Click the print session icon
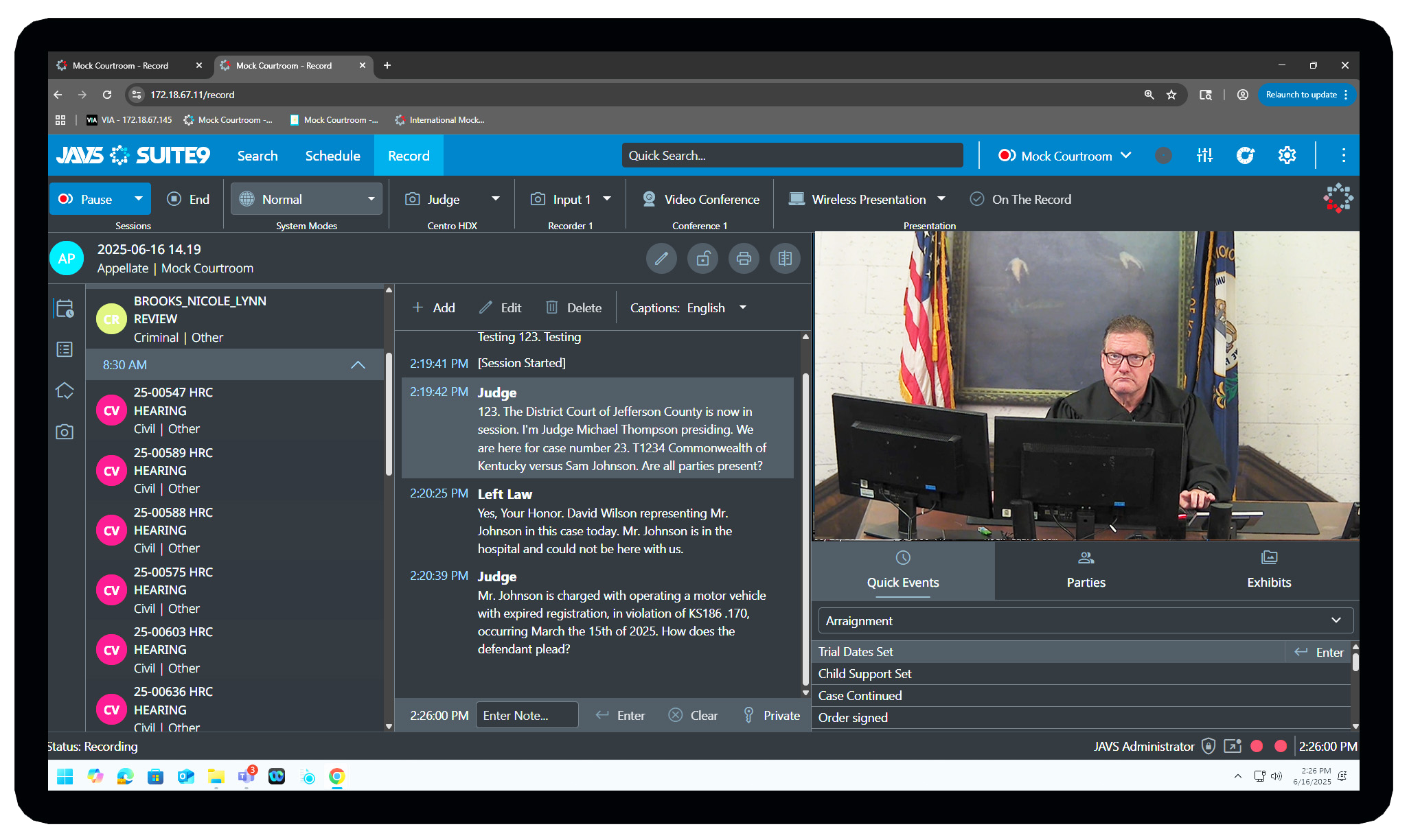The height and width of the screenshot is (840, 1420). (x=744, y=259)
